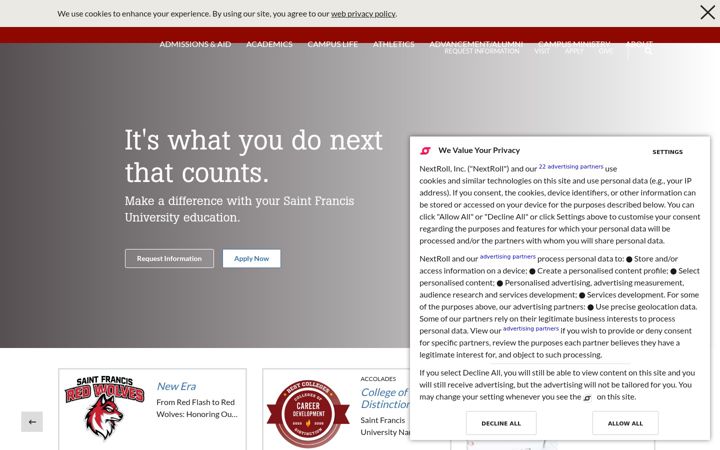Click Allow All in privacy dialog
This screenshot has height=450, width=720.
625,423
